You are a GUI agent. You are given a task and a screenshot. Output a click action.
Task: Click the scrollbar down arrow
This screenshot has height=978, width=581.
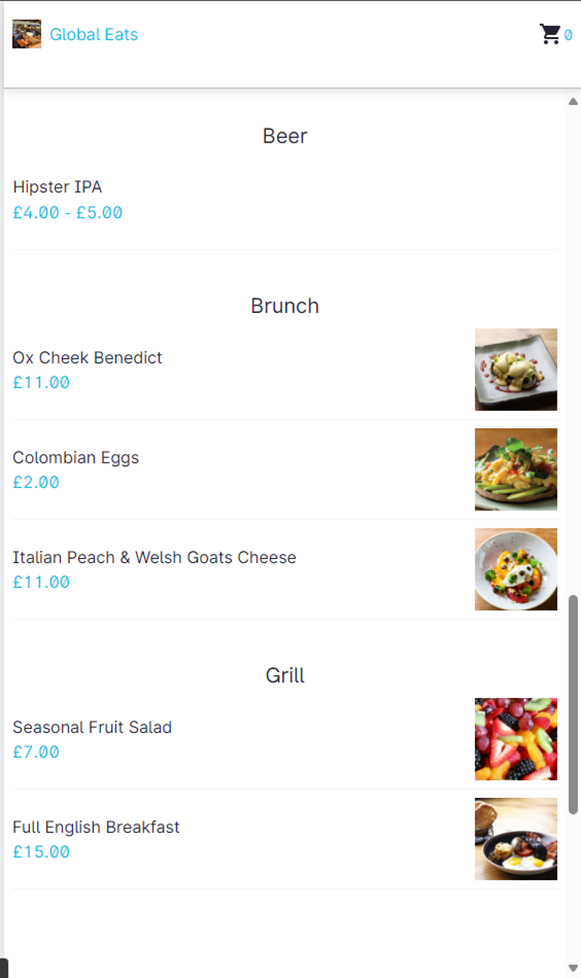pyautogui.click(x=572, y=966)
